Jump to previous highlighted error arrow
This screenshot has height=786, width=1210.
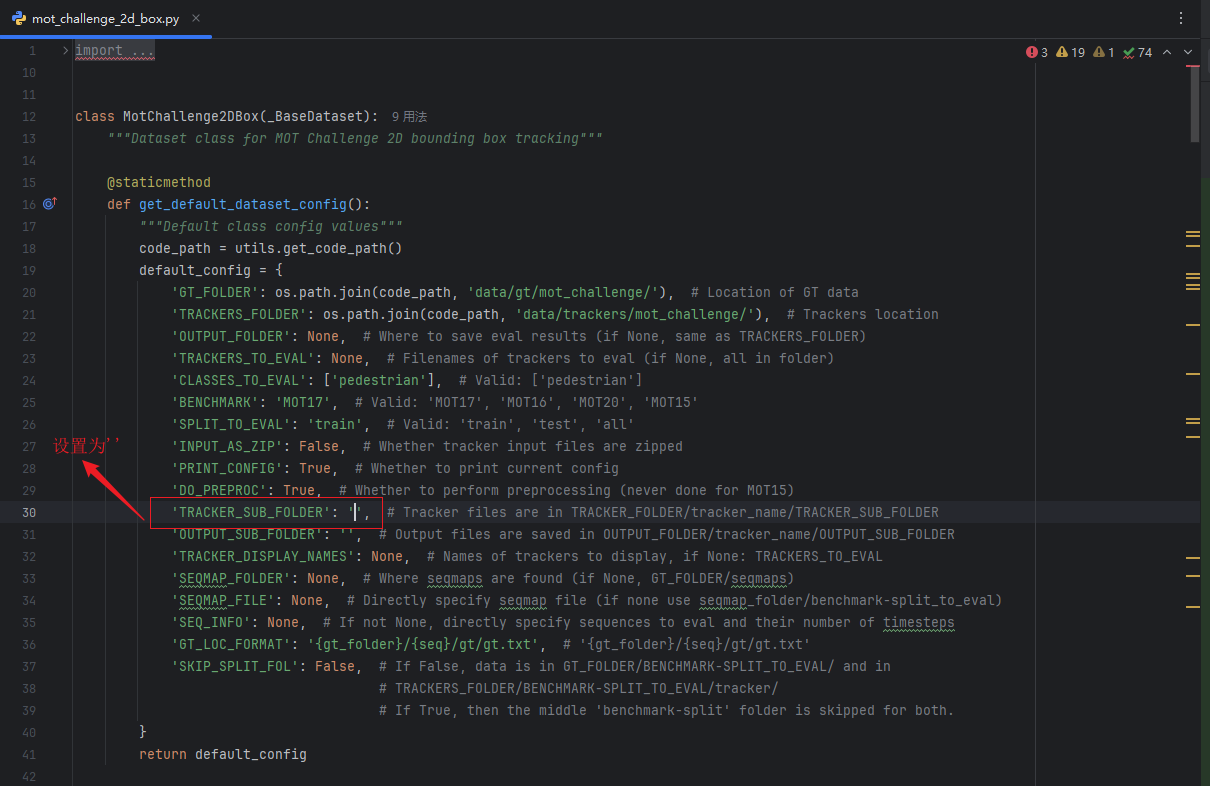(1167, 52)
